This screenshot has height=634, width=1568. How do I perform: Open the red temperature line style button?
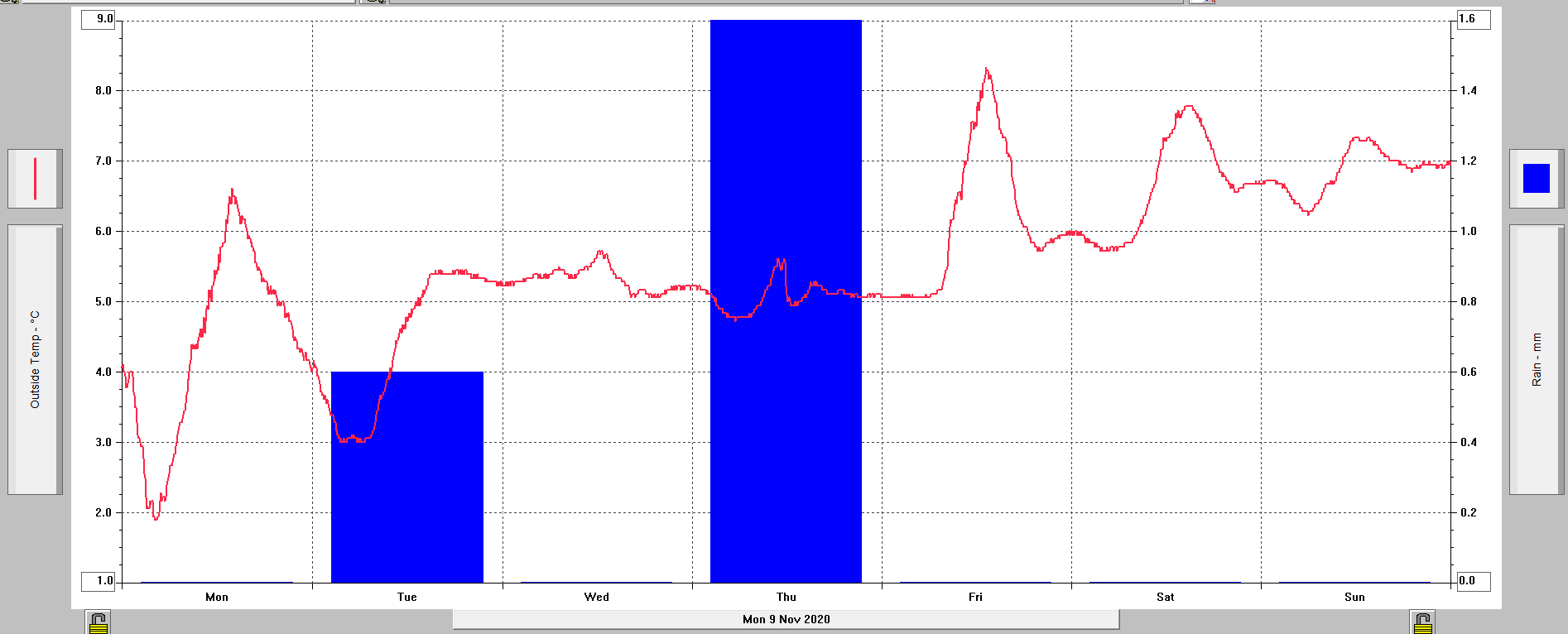point(35,179)
